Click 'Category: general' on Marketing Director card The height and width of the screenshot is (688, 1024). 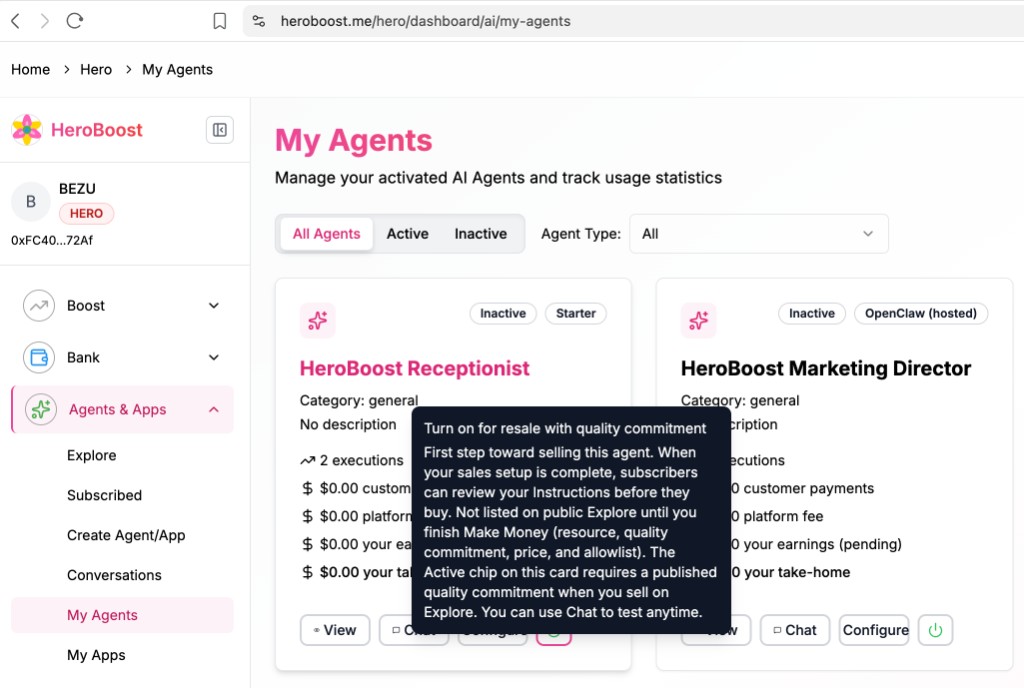[x=740, y=400]
